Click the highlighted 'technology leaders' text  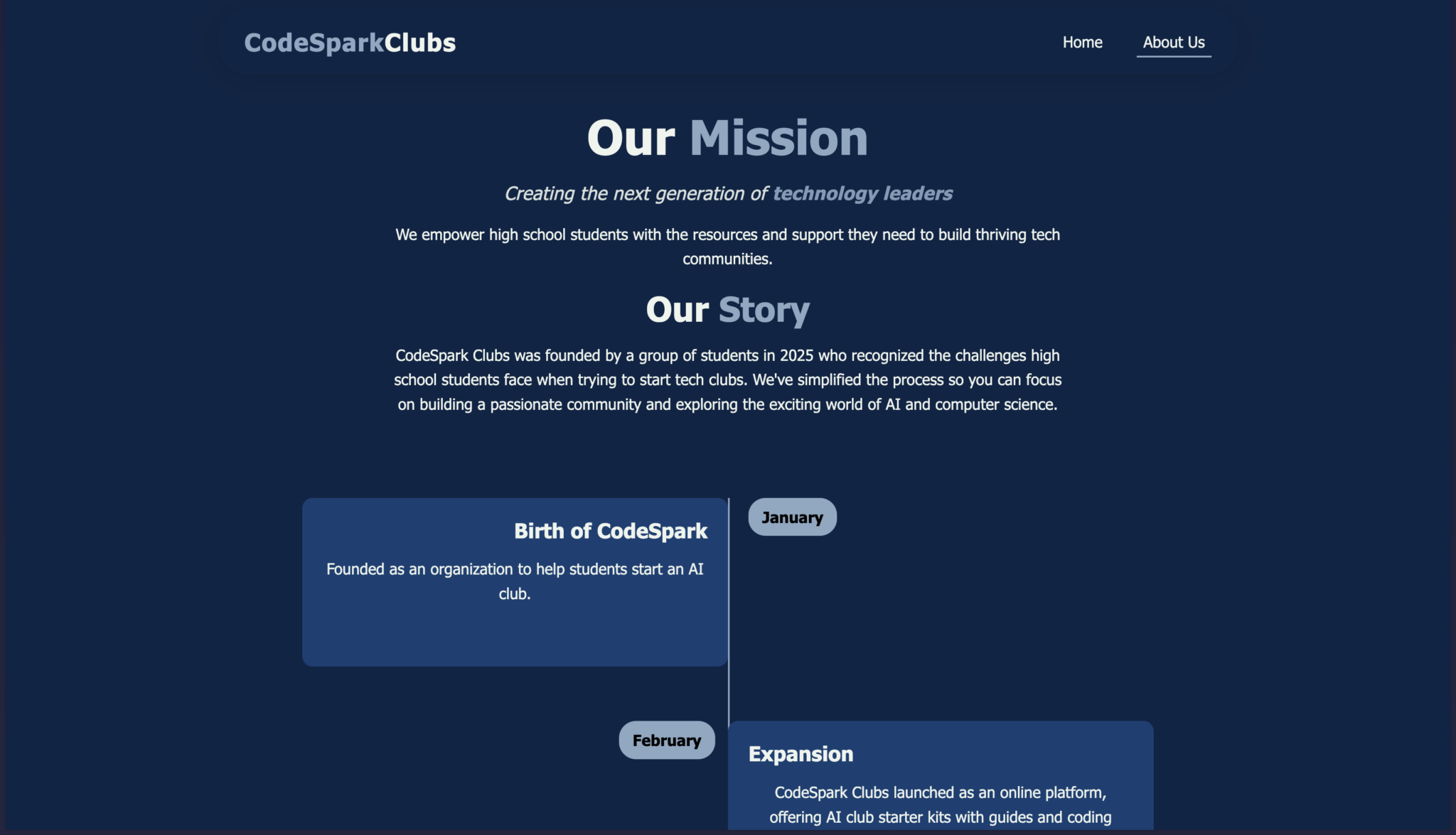[x=862, y=193]
